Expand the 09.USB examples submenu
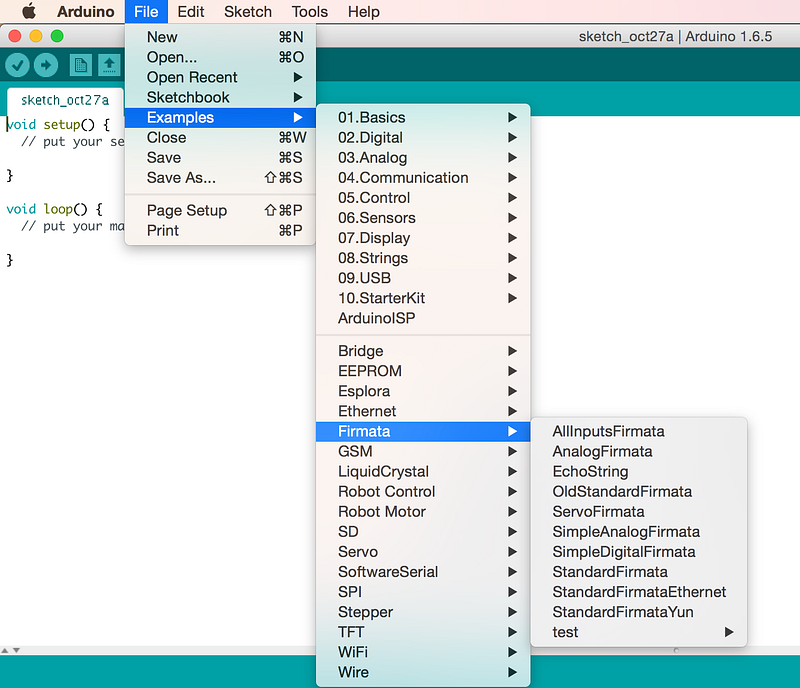The image size is (800, 688). coord(423,278)
